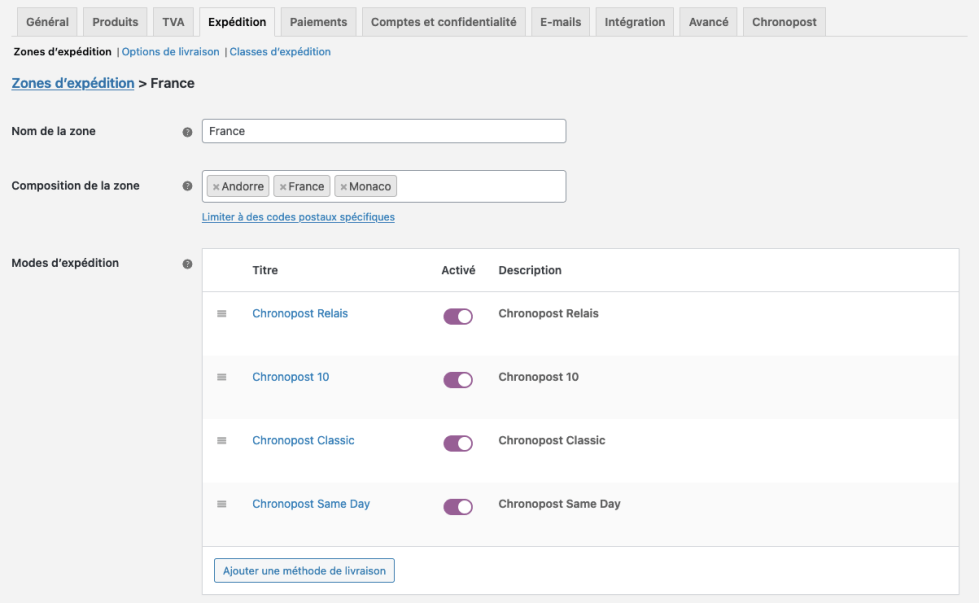Open the Chronopost Same Day method link
The image size is (979, 603).
(311, 504)
